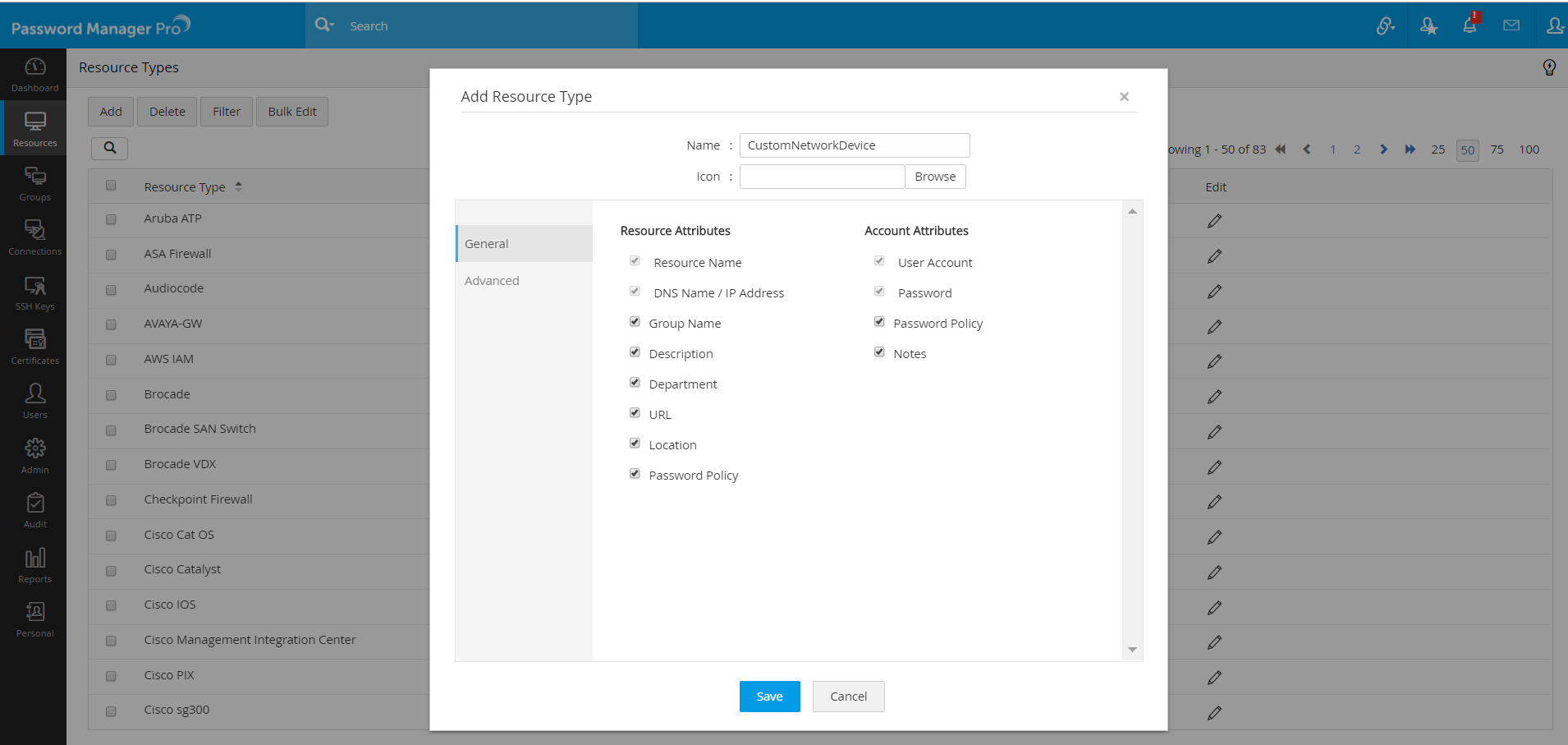
Task: Show 100 rows per page
Action: click(1529, 149)
